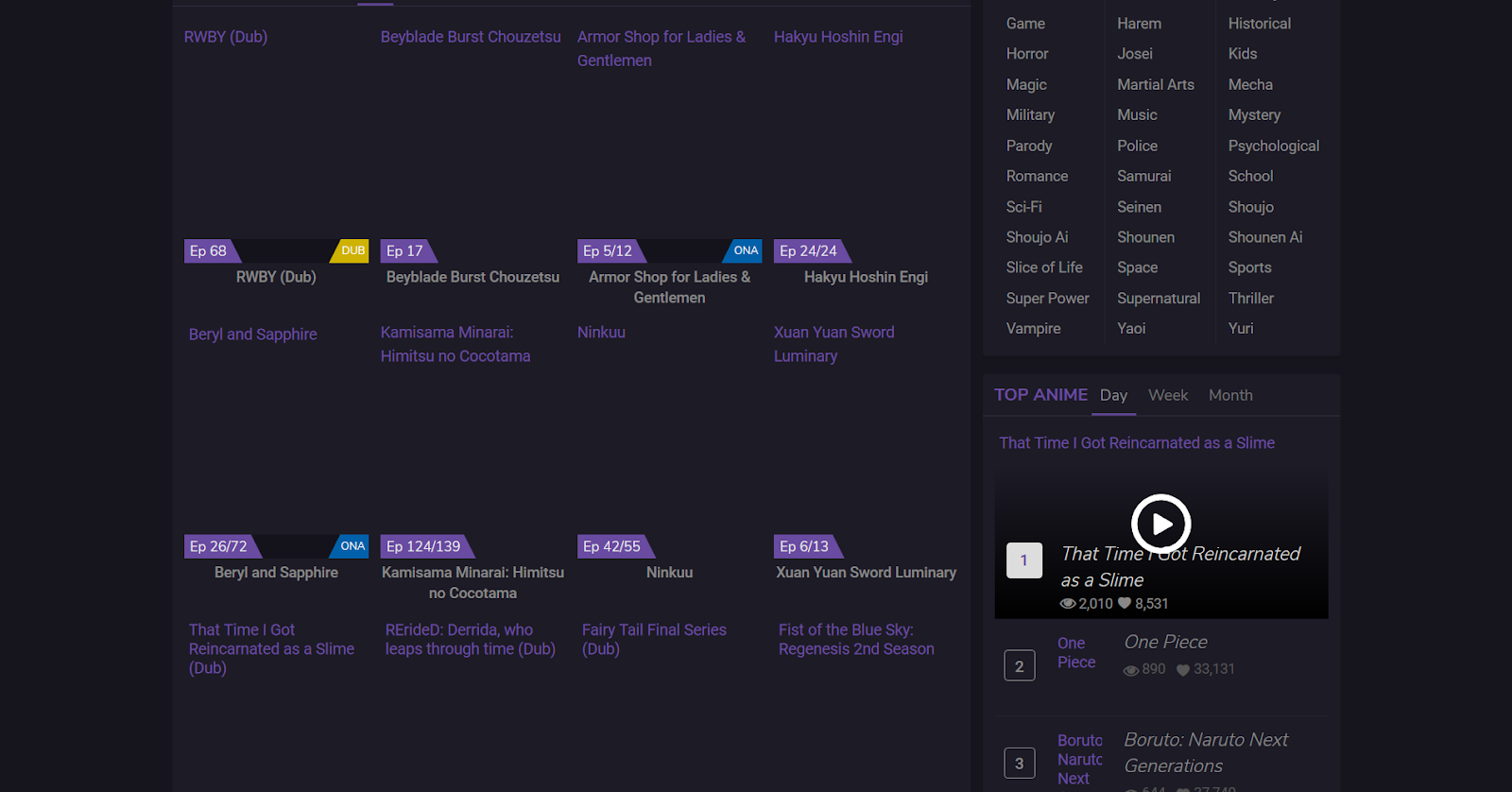View the Romance genre
This screenshot has height=792, width=1512.
pyautogui.click(x=1037, y=176)
